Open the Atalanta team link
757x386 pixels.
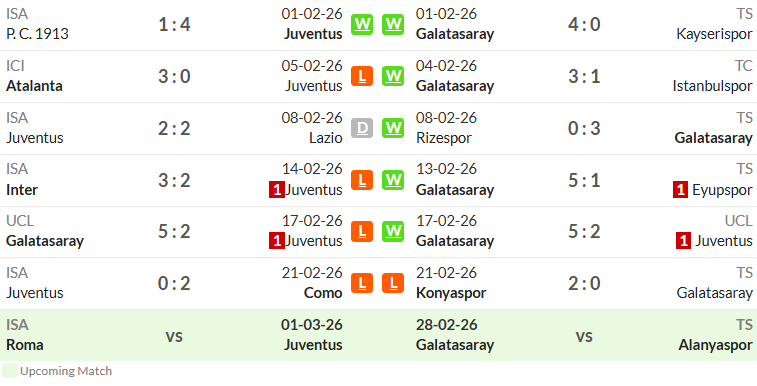point(34,86)
